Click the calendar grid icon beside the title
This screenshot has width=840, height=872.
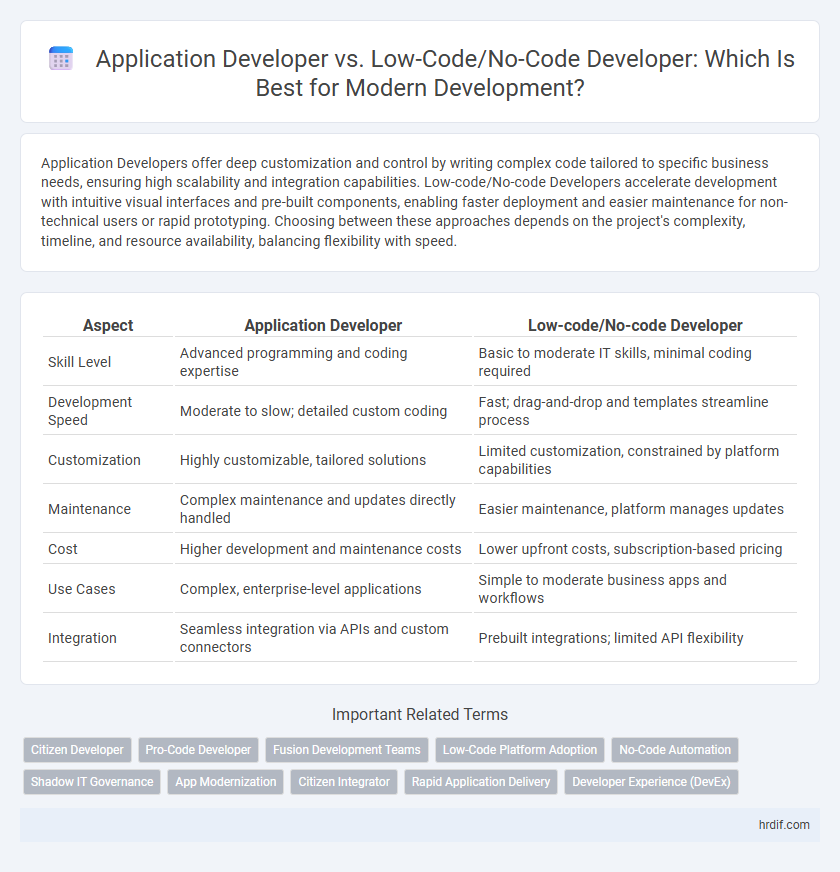click(61, 59)
